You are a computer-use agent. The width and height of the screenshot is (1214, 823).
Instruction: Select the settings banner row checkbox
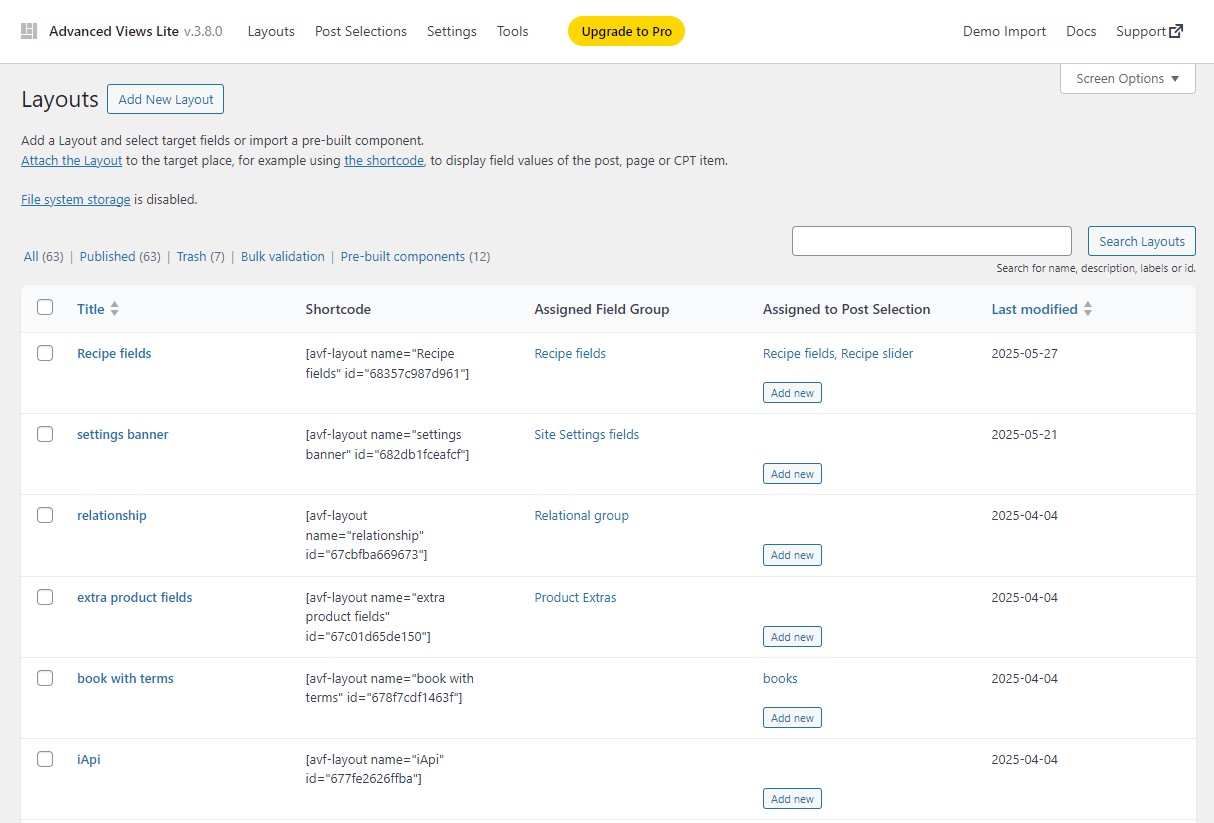coord(45,434)
